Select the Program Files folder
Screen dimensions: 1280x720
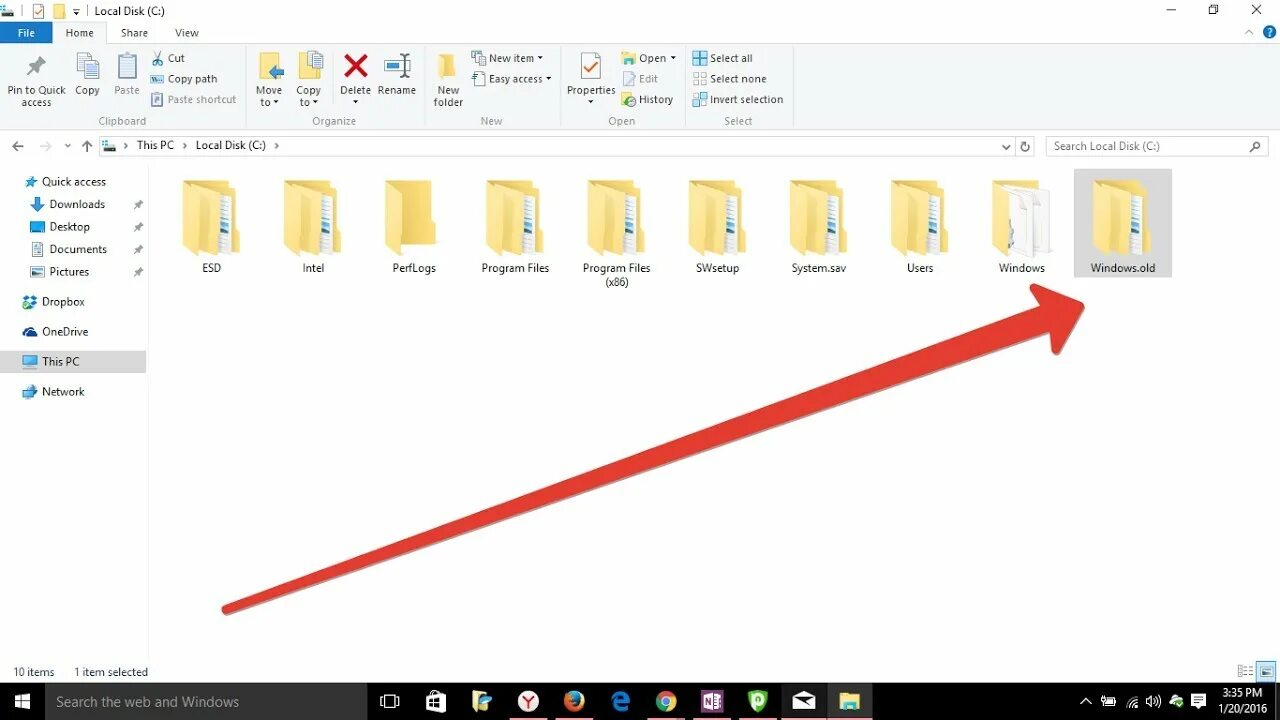(515, 225)
